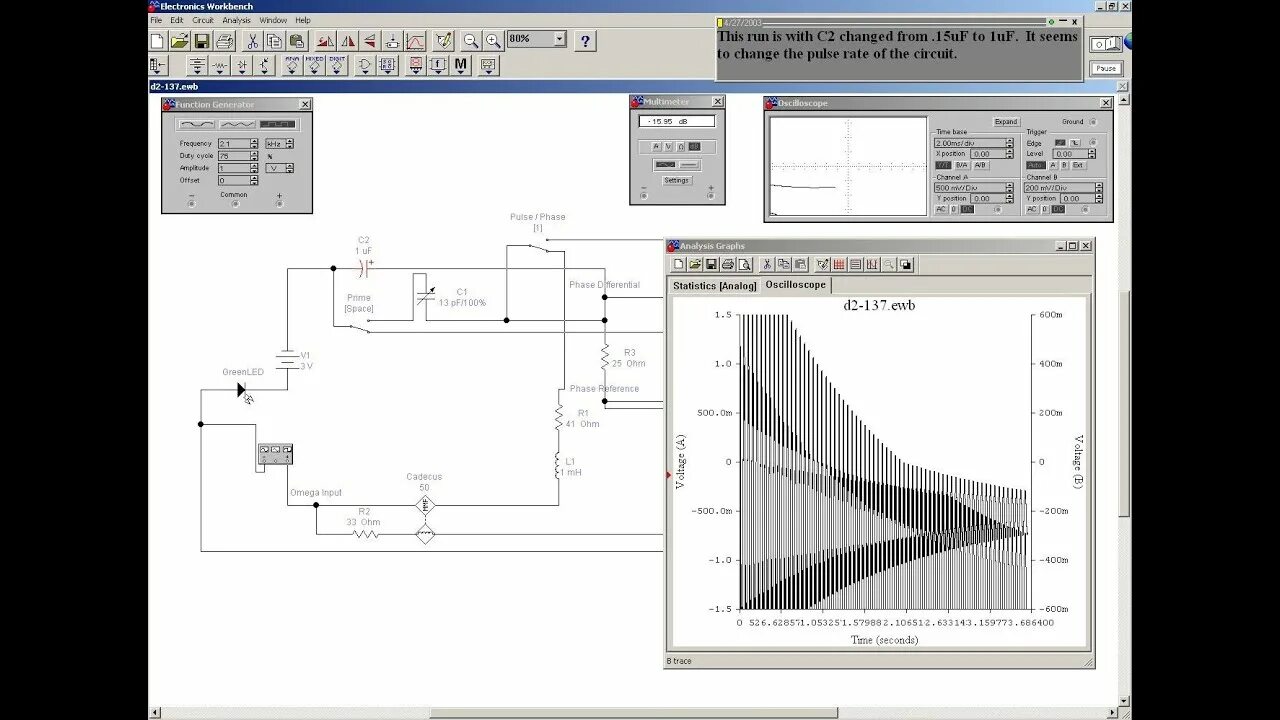Click the multimeter Settings button

[x=677, y=180]
